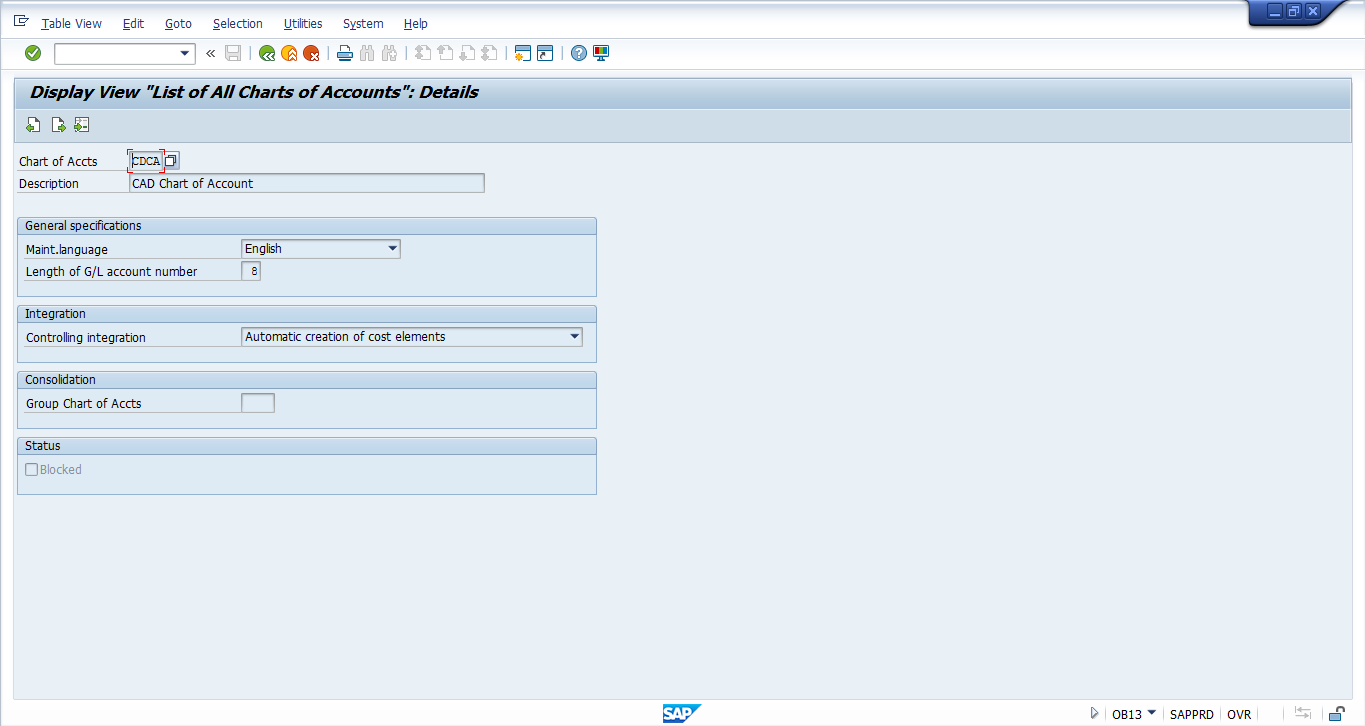Image resolution: width=1365 pixels, height=726 pixels.
Task: Open the Table View menu
Action: tap(71, 23)
